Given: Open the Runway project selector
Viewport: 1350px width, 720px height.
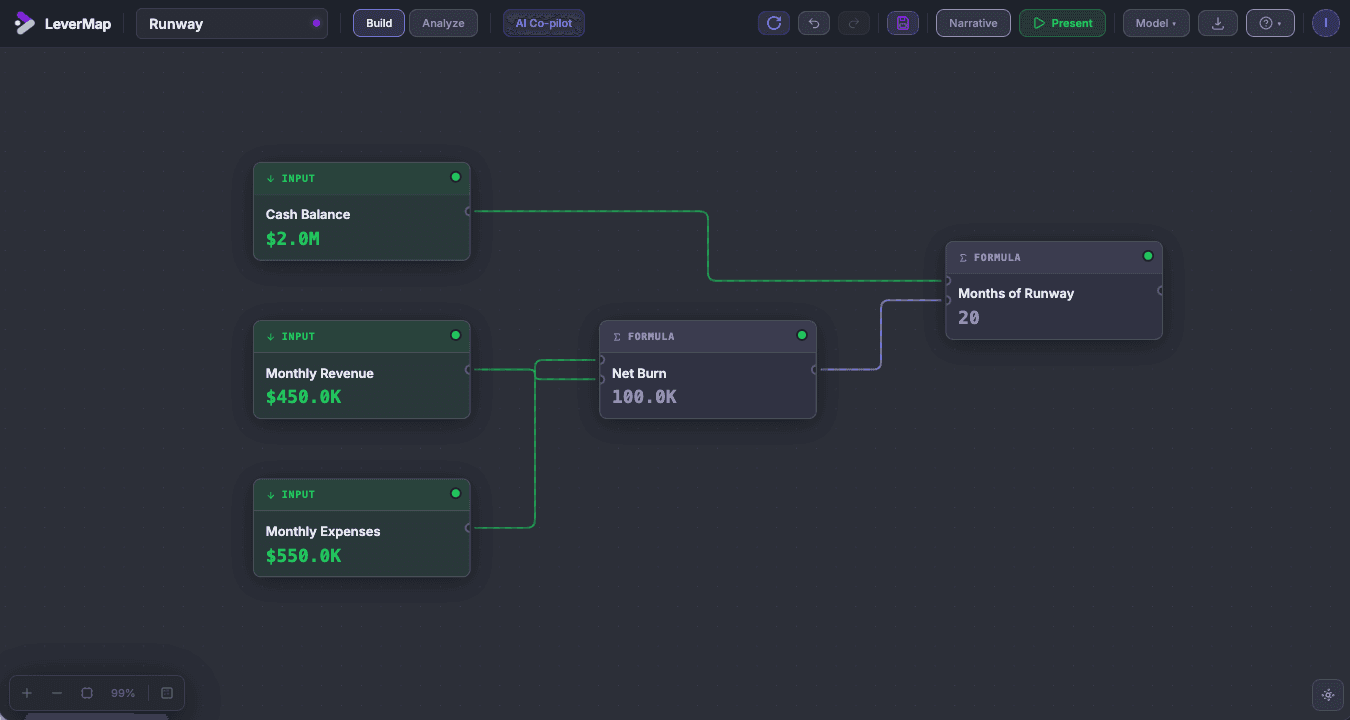Looking at the screenshot, I should [x=232, y=22].
